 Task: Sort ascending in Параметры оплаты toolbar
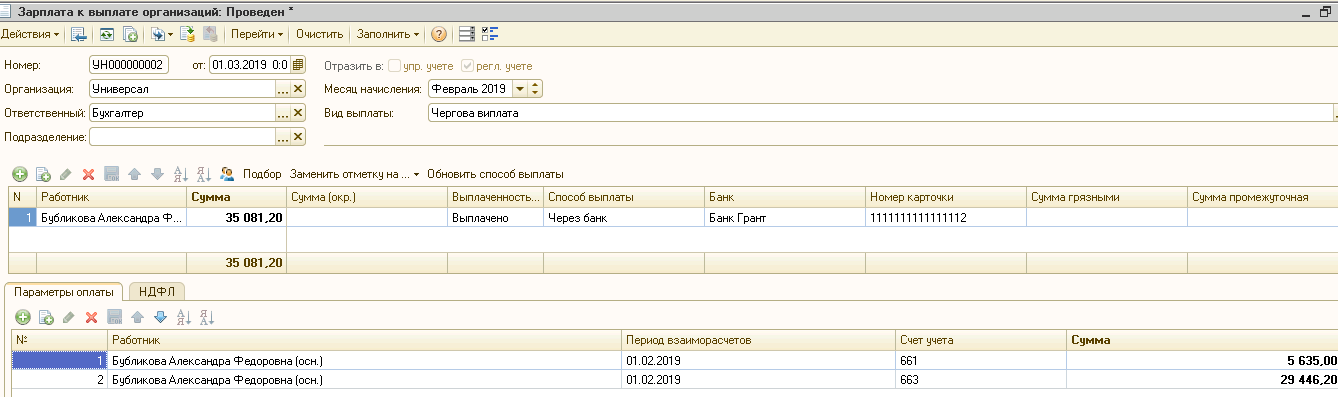point(184,317)
